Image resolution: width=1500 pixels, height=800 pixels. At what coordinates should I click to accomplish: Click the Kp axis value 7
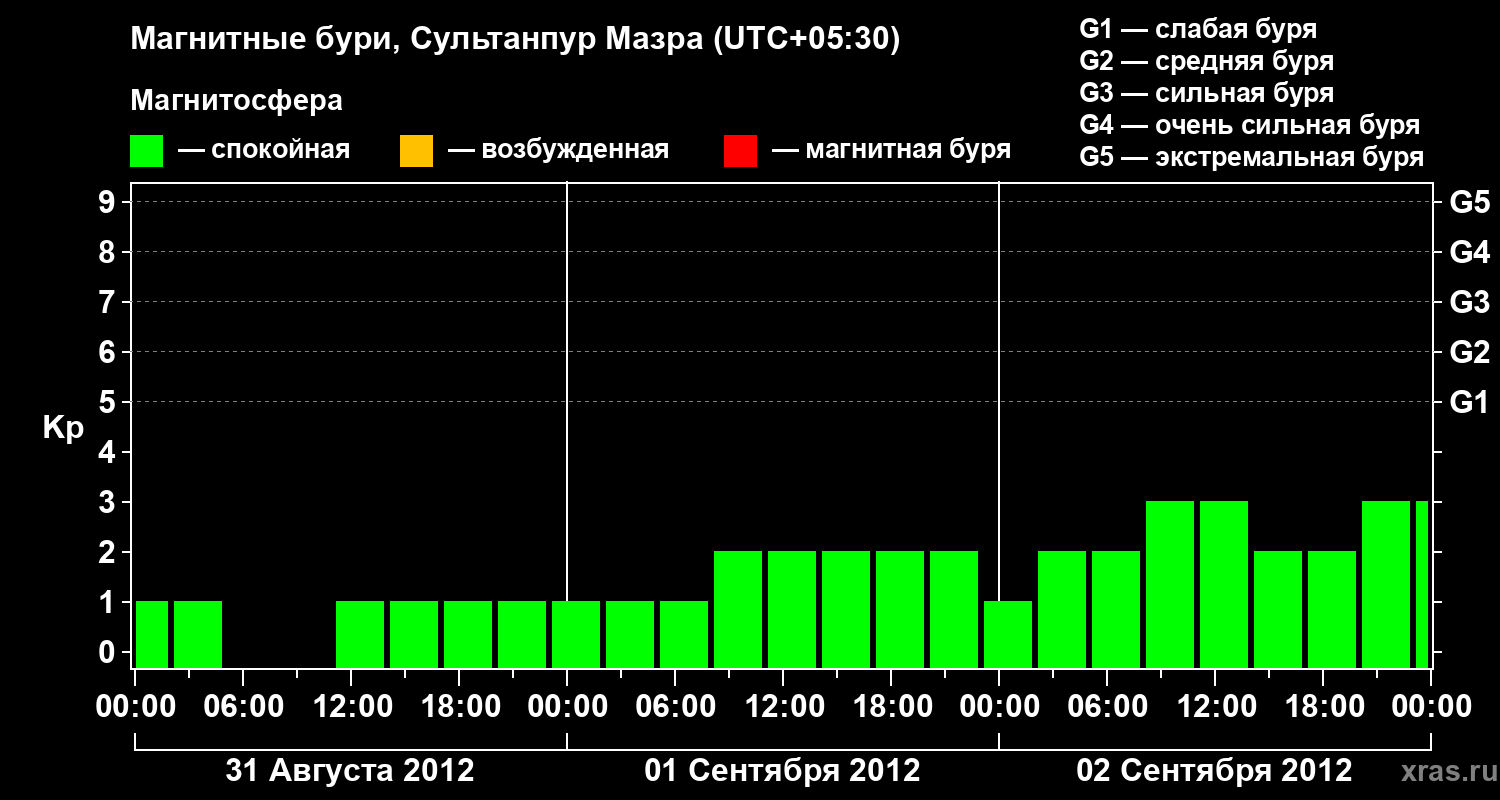click(109, 303)
